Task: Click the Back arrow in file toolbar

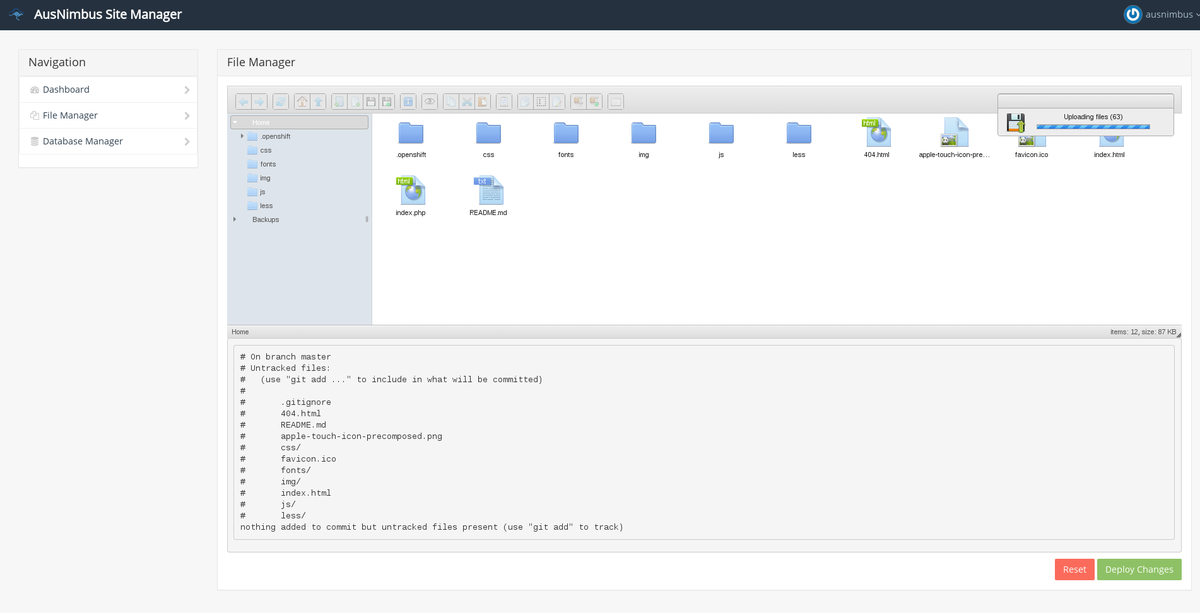Action: point(244,101)
